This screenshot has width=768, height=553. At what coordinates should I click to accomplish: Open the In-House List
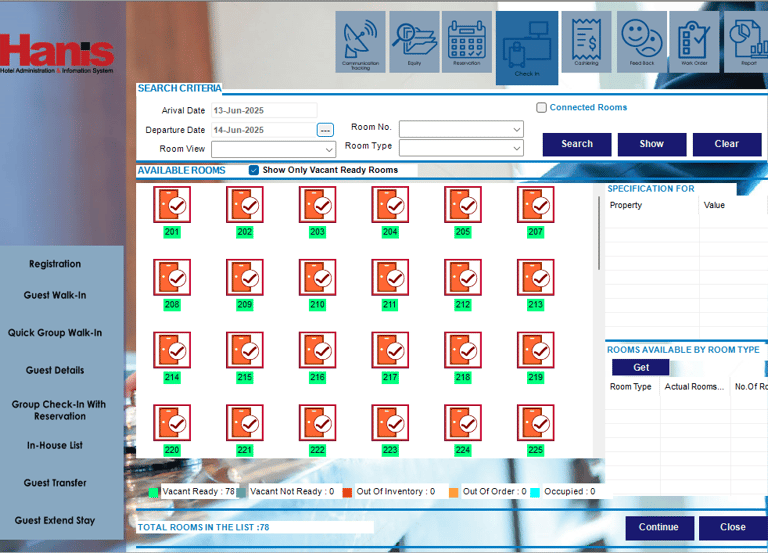pos(55,445)
